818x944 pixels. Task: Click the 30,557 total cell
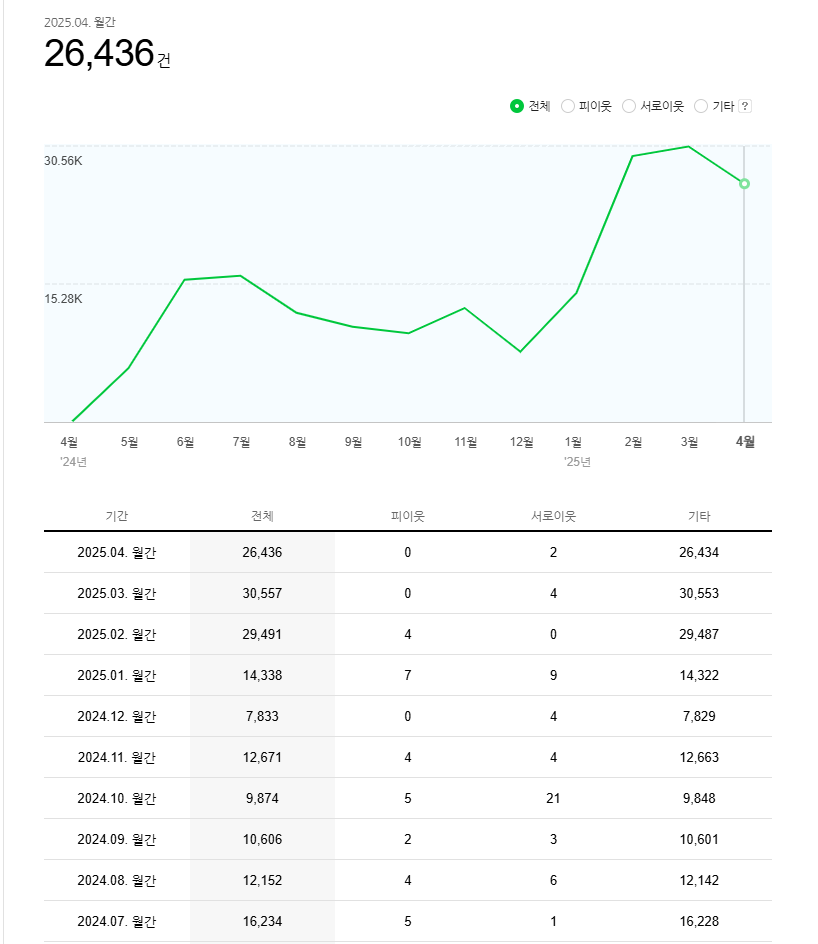[x=262, y=594]
